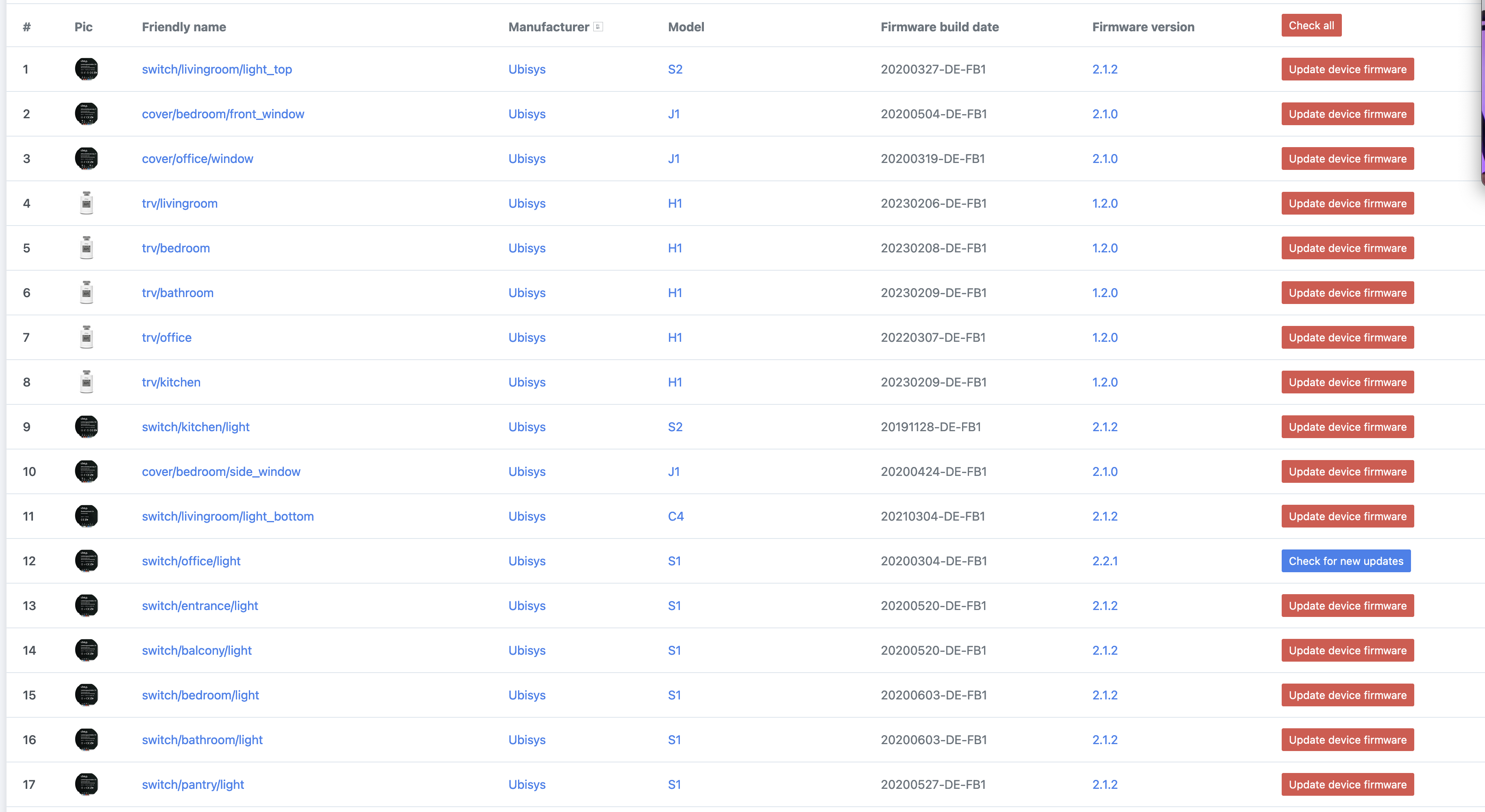Click the TRV thermostat icon for trv/livingroom
Image resolution: width=1485 pixels, height=812 pixels.
(87, 203)
